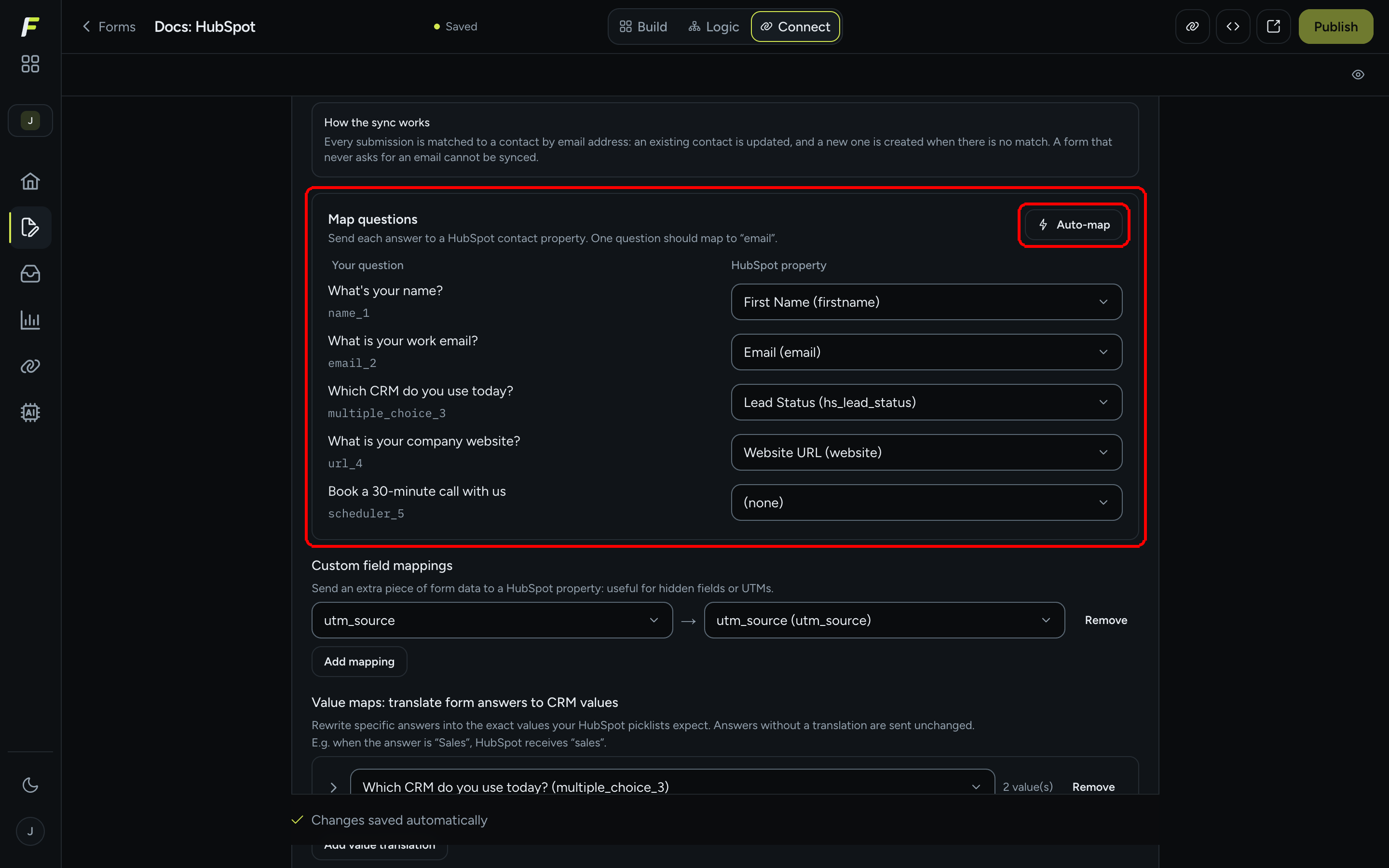
Task: Open the First Name (firstname) dropdown
Action: pyautogui.click(x=926, y=302)
